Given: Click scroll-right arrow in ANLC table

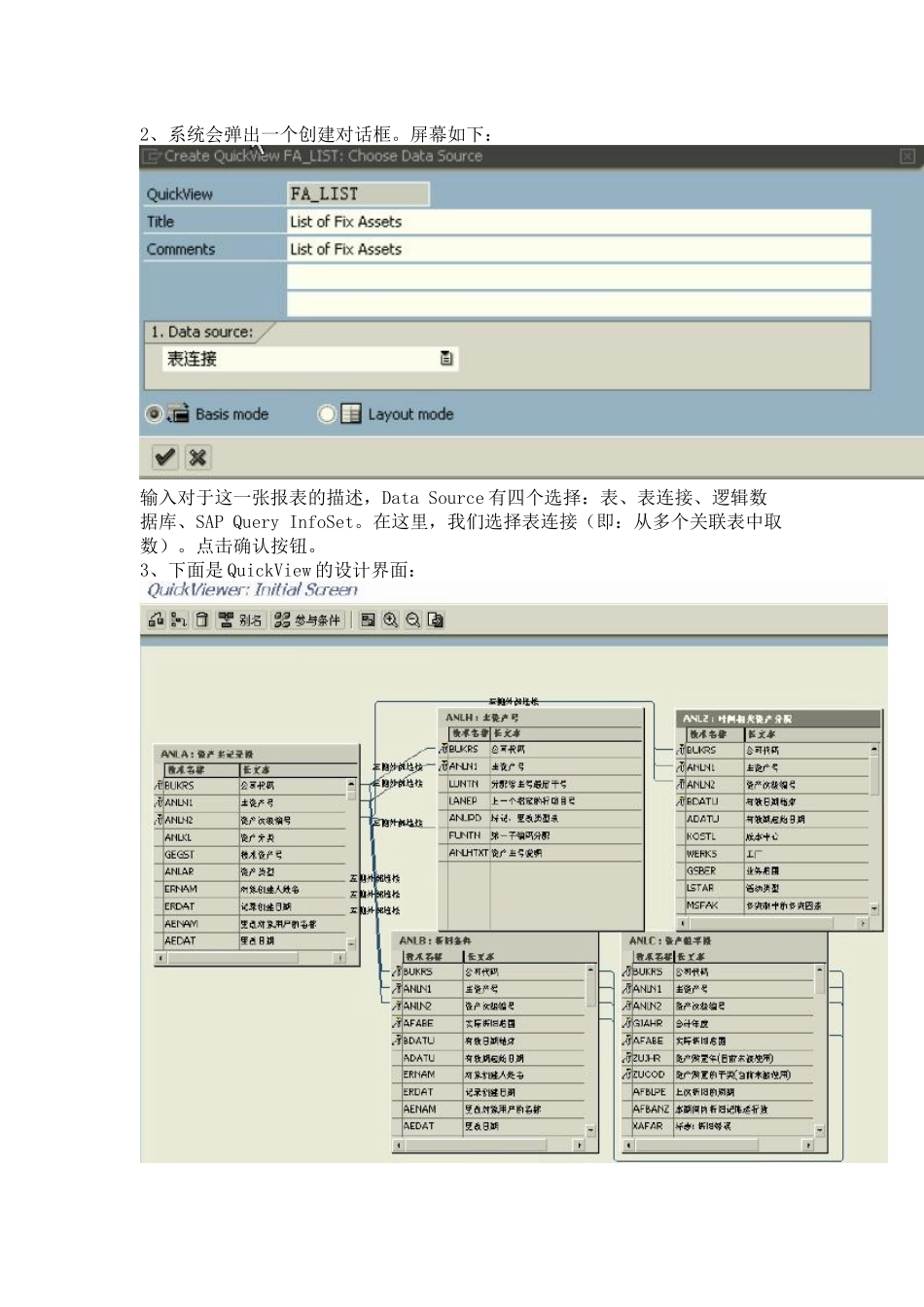Looking at the screenshot, I should (808, 1146).
